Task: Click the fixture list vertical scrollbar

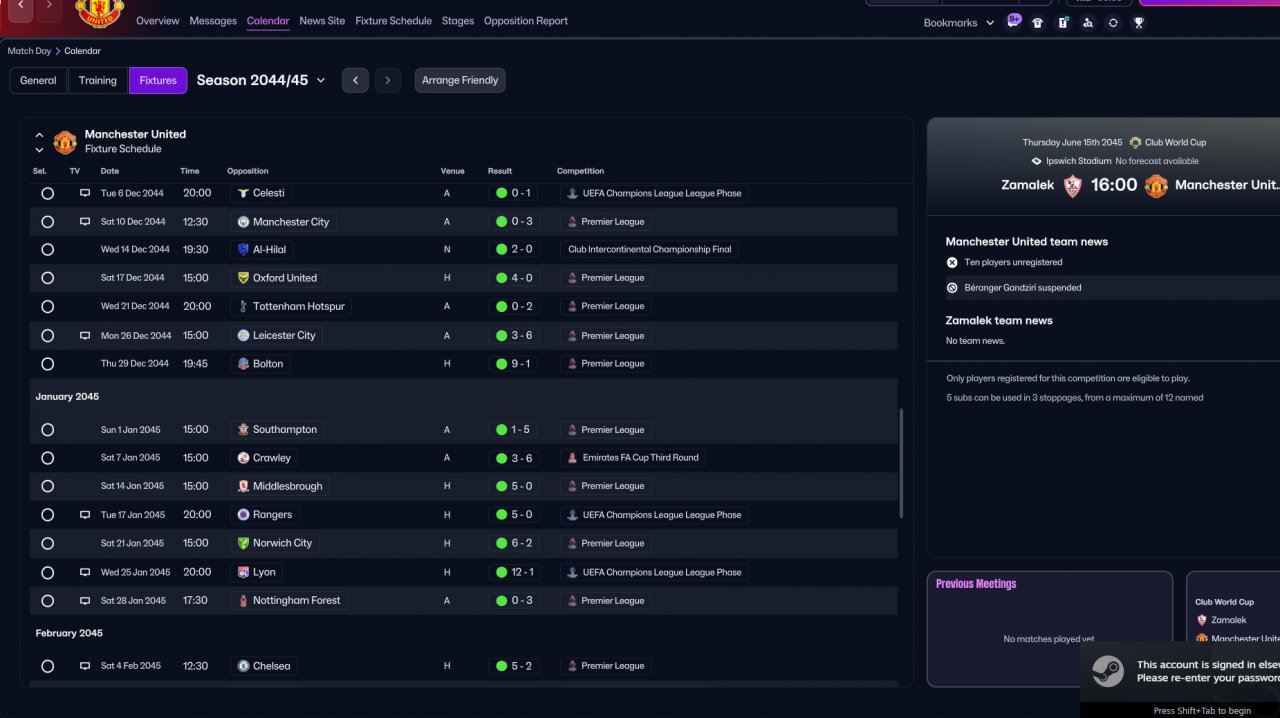Action: [901, 463]
